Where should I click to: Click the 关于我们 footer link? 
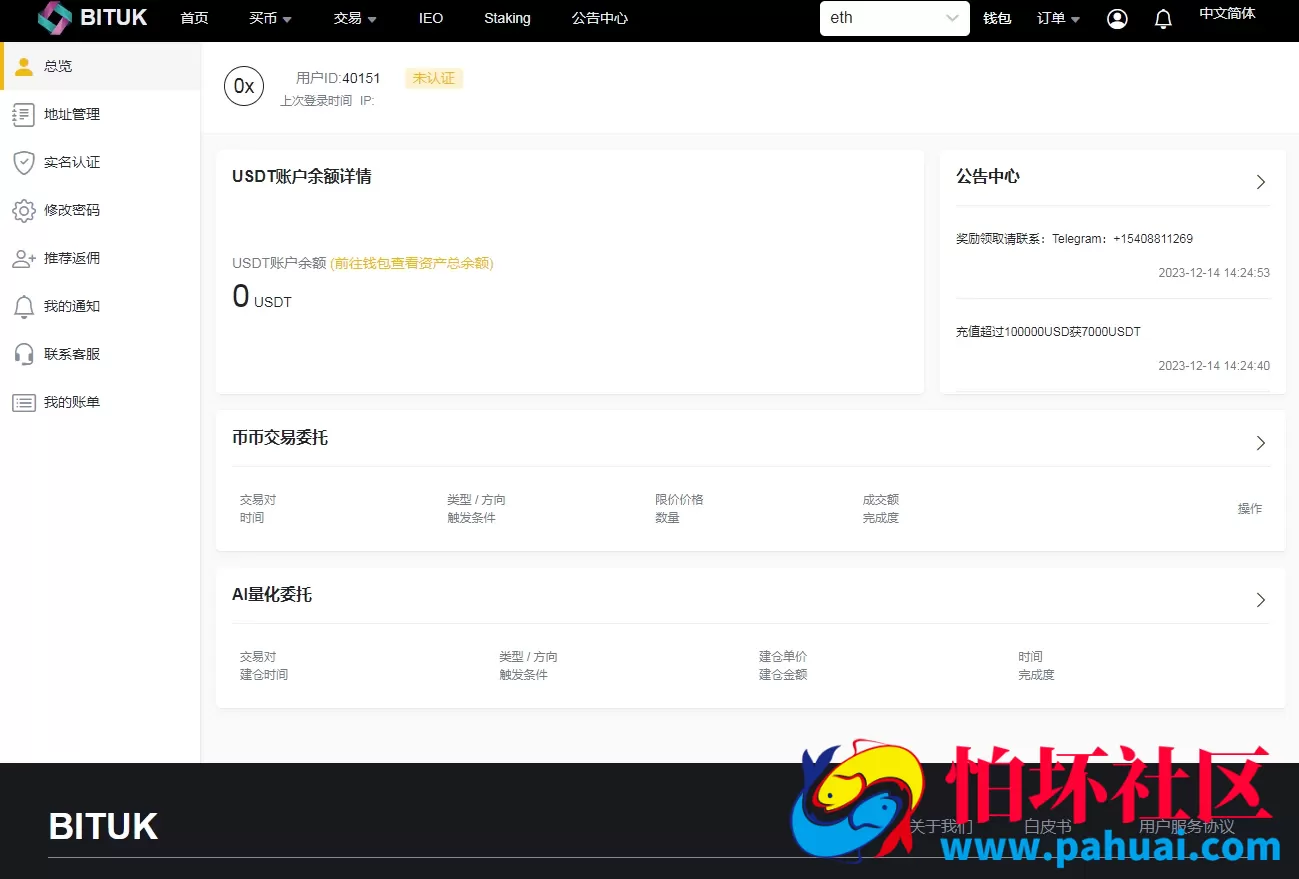[x=940, y=827]
